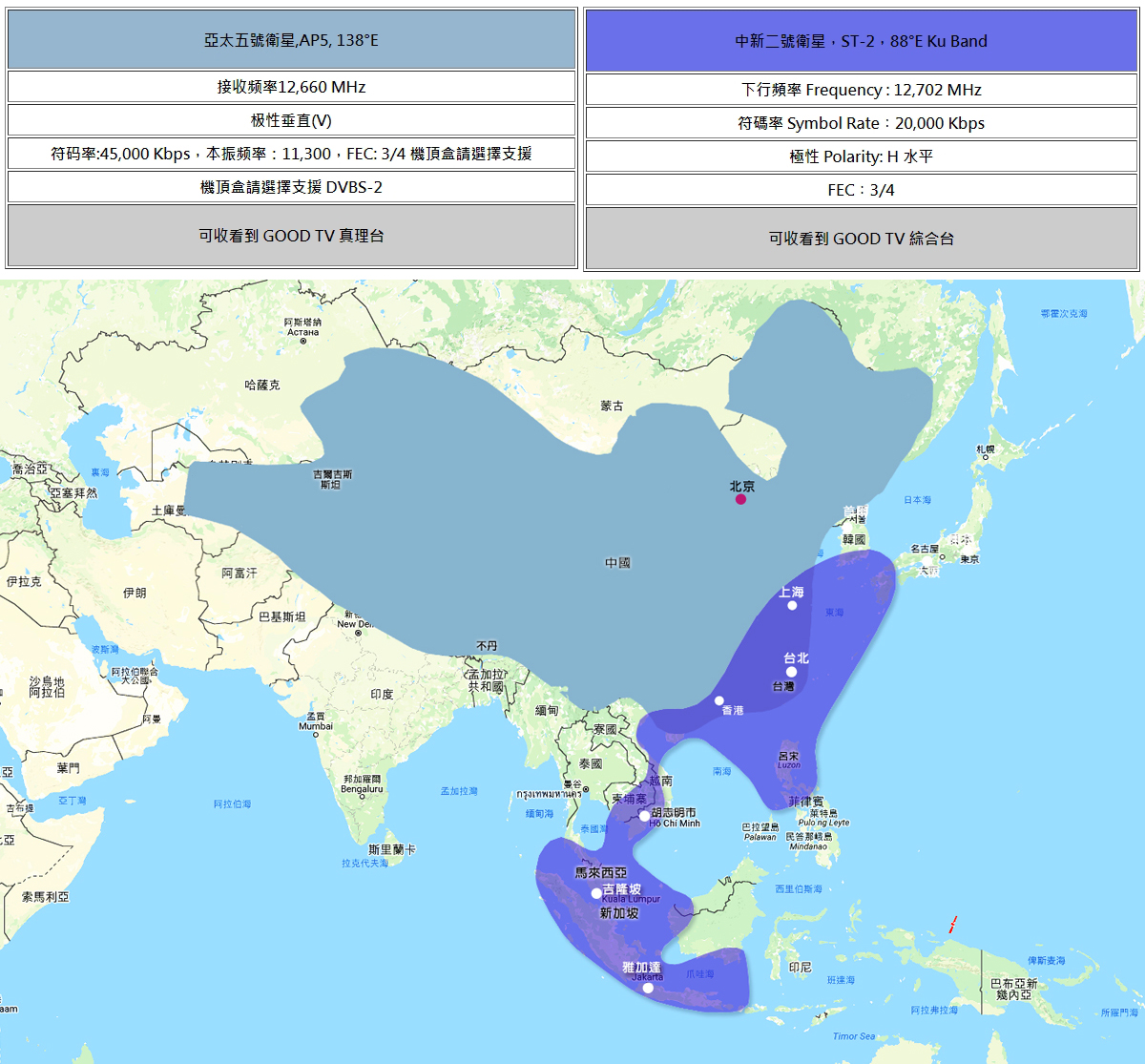Click the 機頂盒請選擇支援 DVBS-2 row
The height and width of the screenshot is (1064, 1145).
[x=291, y=187]
